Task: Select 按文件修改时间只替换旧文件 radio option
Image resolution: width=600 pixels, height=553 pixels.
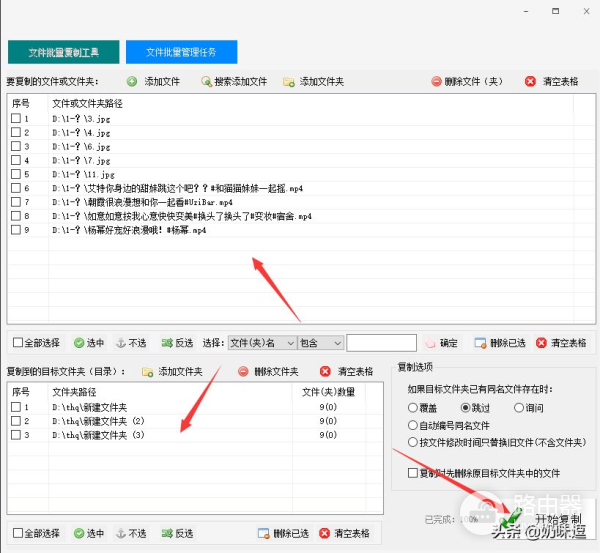Action: click(412, 442)
